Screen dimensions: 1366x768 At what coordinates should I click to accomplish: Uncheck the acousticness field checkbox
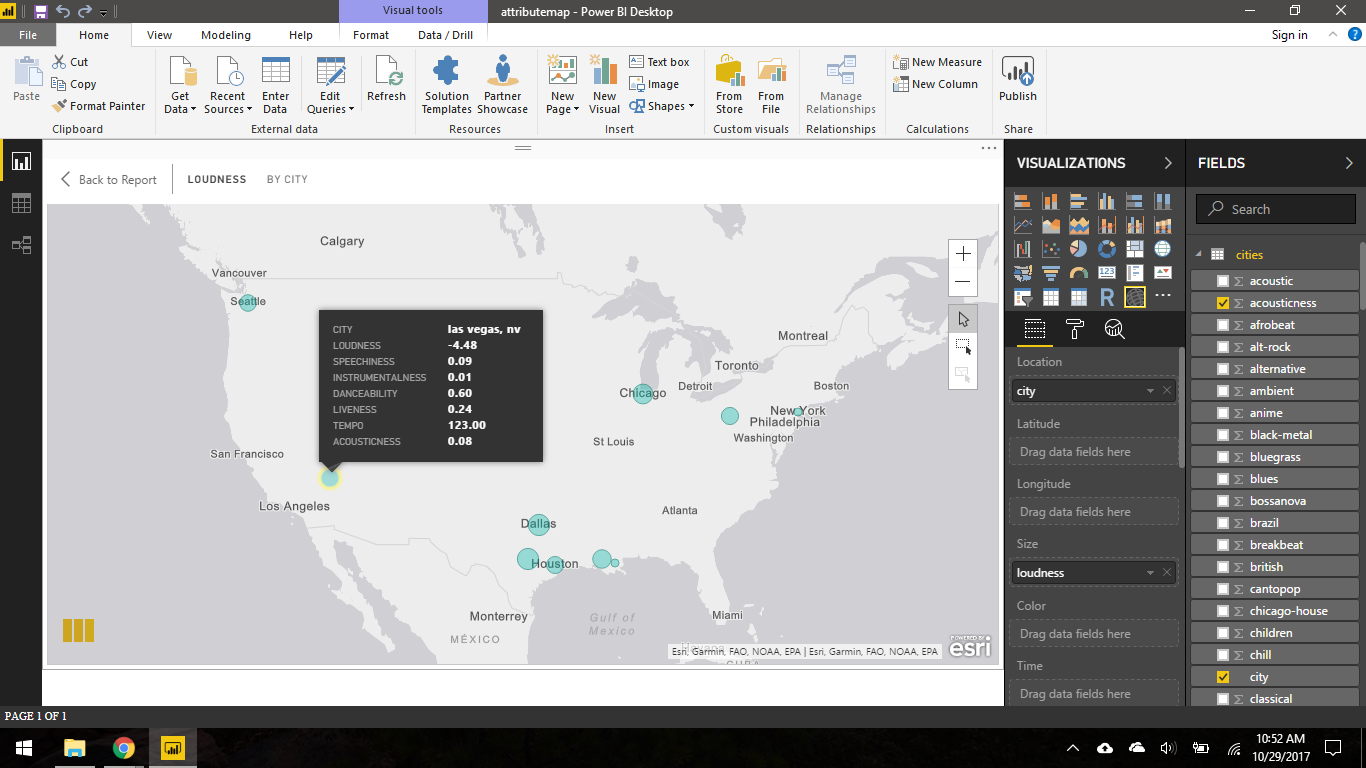pyautogui.click(x=1222, y=303)
